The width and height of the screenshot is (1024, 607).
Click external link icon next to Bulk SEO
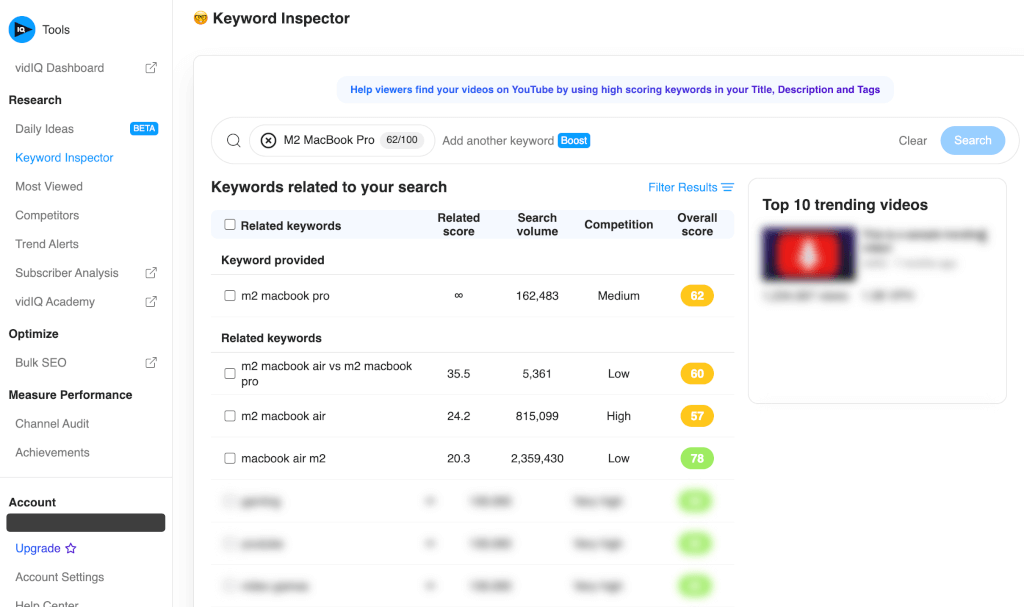pyautogui.click(x=151, y=363)
